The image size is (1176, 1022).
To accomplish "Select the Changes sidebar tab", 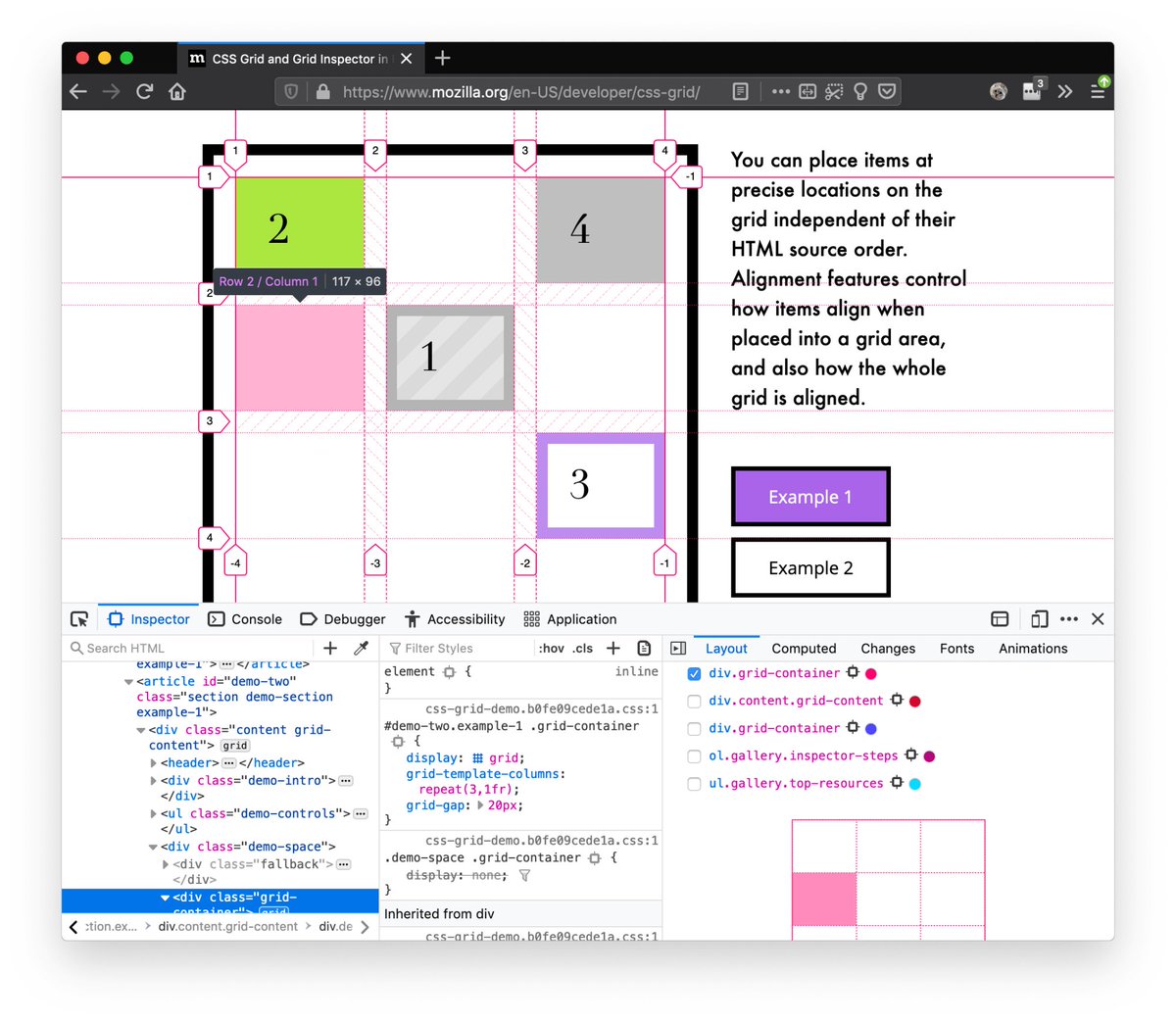I will click(x=888, y=648).
